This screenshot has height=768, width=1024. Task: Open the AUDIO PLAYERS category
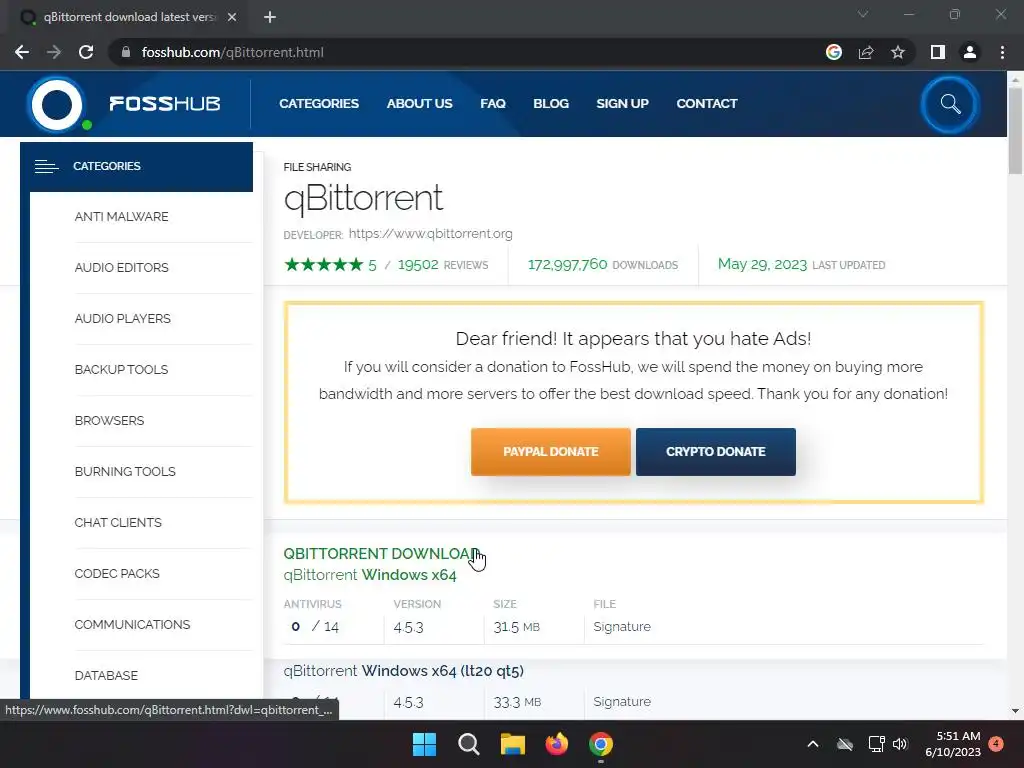[x=123, y=319]
